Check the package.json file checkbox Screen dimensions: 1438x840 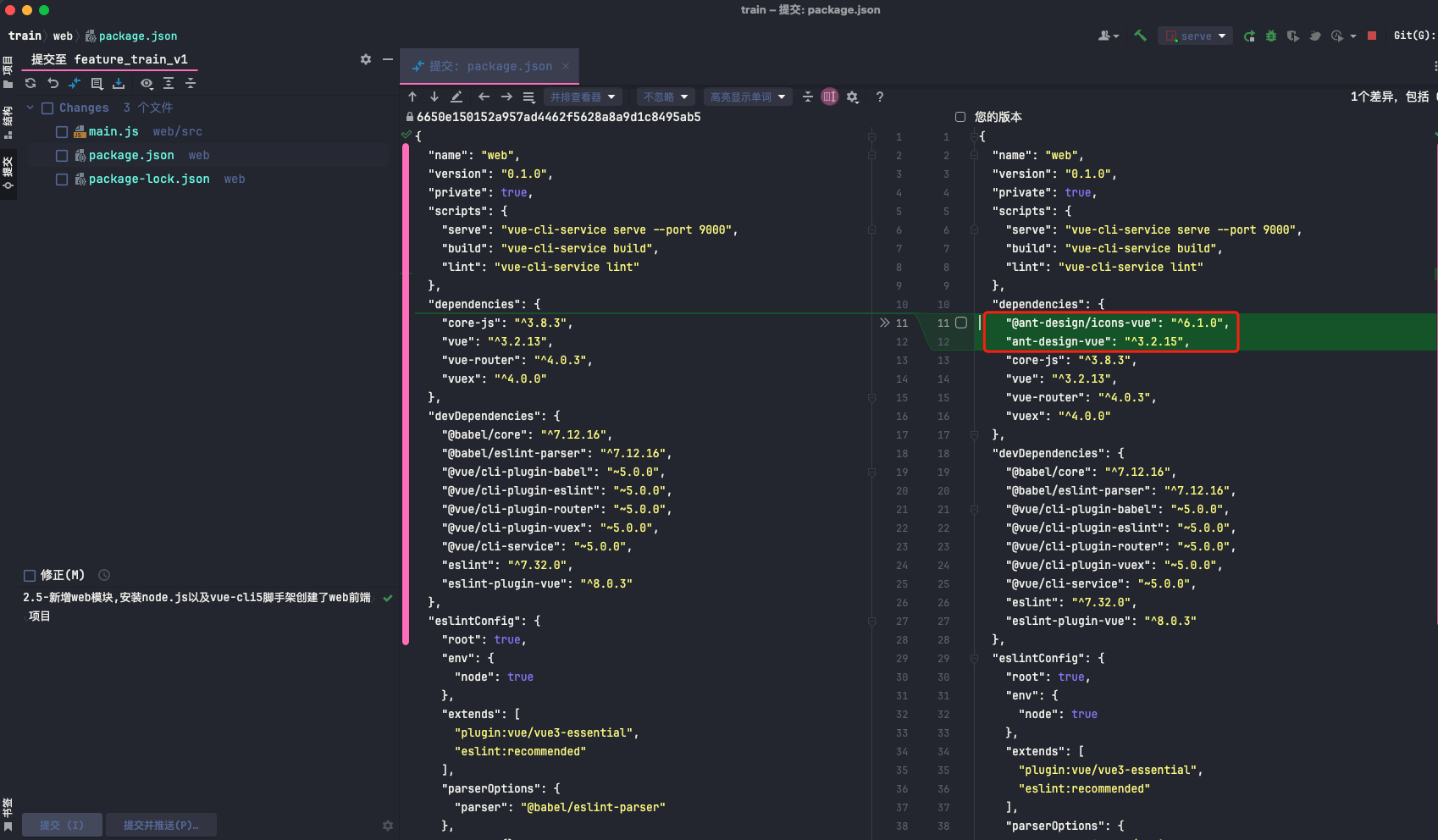[x=62, y=156]
